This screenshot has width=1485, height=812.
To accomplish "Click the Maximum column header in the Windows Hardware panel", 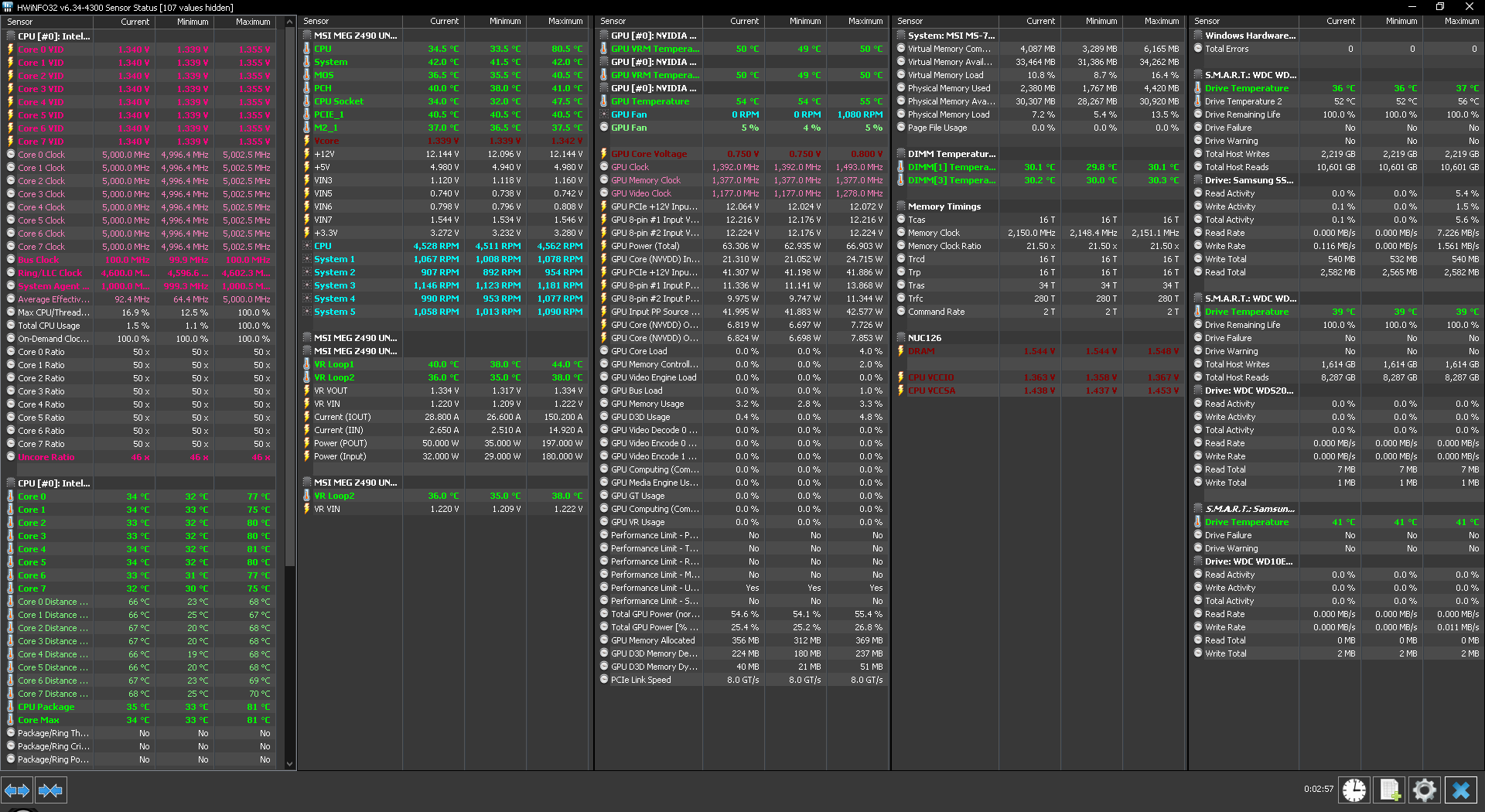I will tap(1453, 22).
